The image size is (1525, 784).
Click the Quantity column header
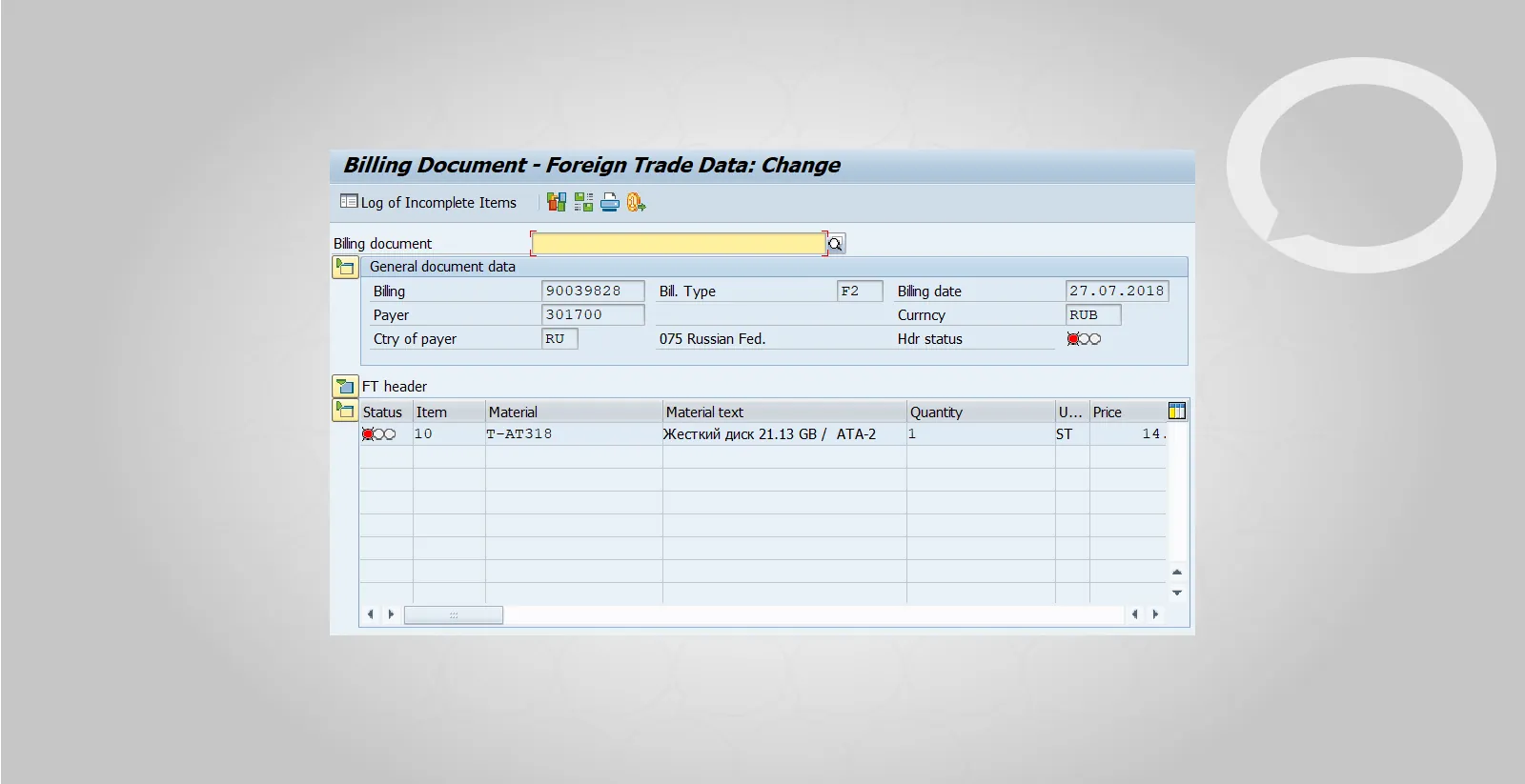(x=981, y=412)
